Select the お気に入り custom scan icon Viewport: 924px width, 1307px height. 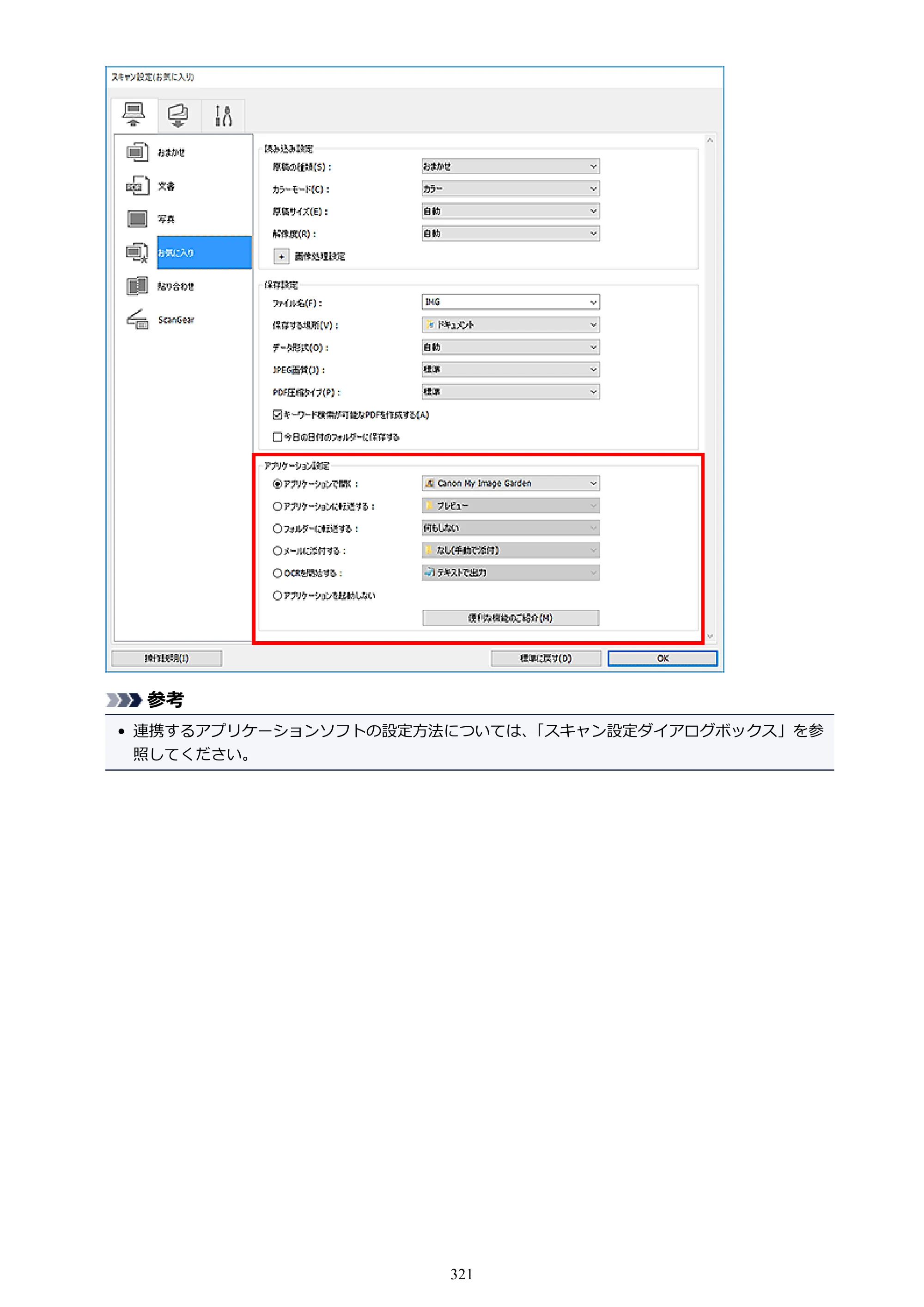coord(137,252)
